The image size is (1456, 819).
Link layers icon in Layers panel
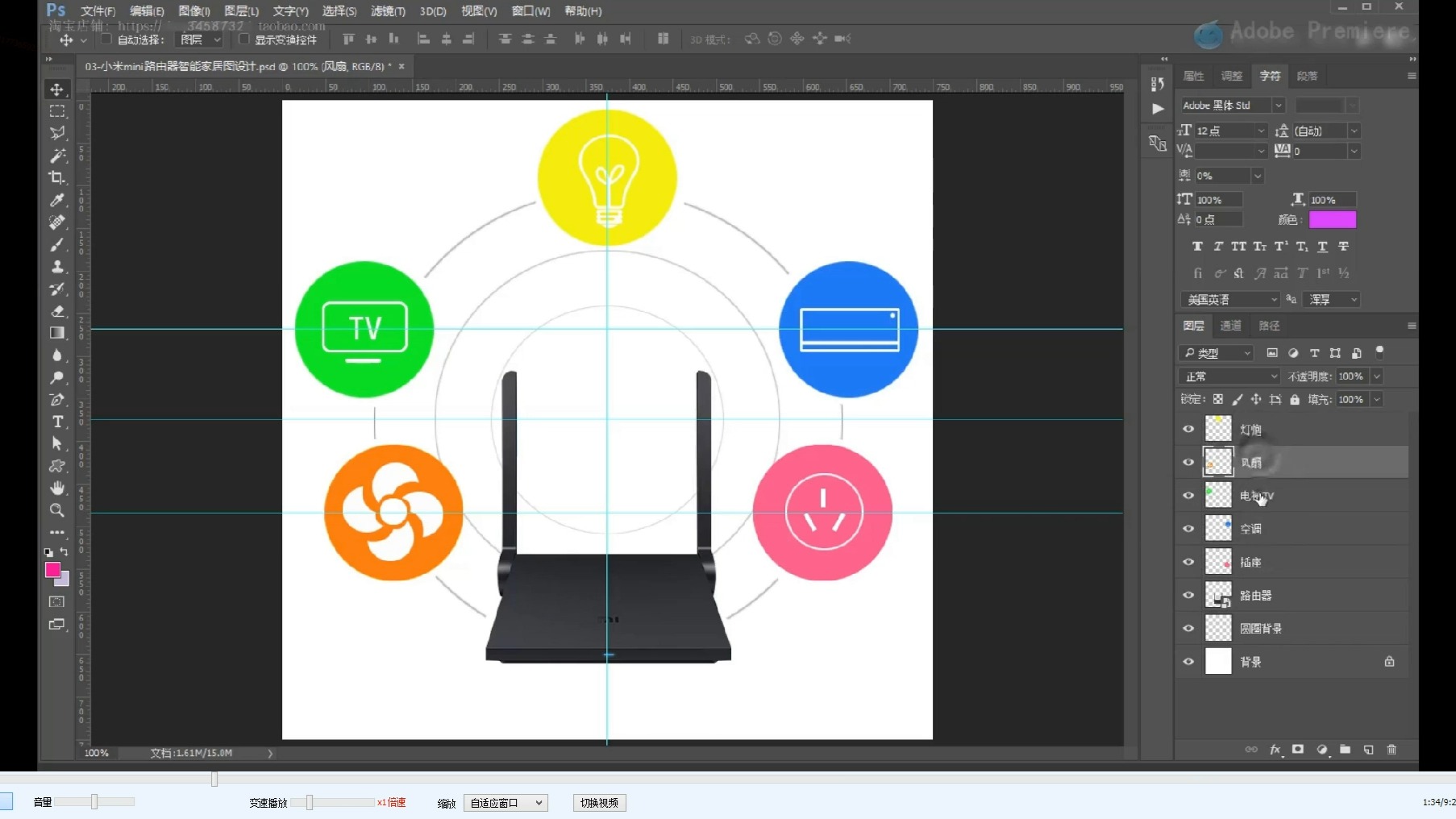(1251, 750)
